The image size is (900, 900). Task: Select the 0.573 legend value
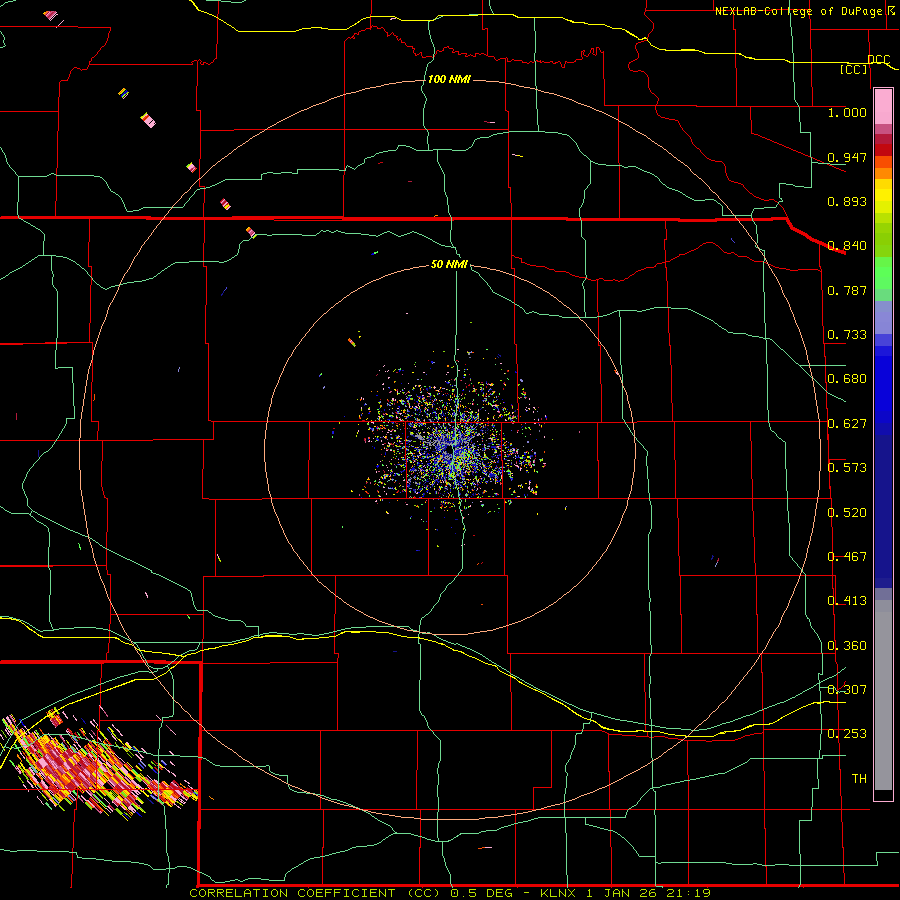coord(847,467)
